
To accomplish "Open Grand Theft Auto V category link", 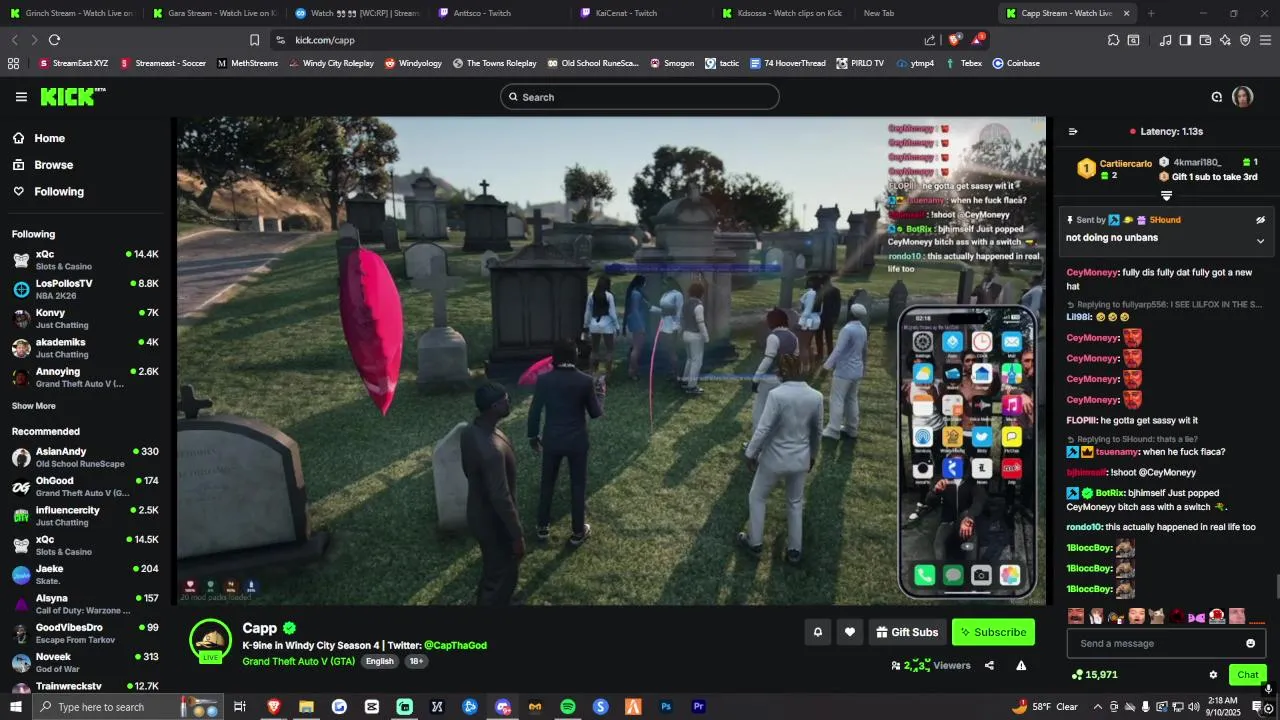I will [x=298, y=662].
